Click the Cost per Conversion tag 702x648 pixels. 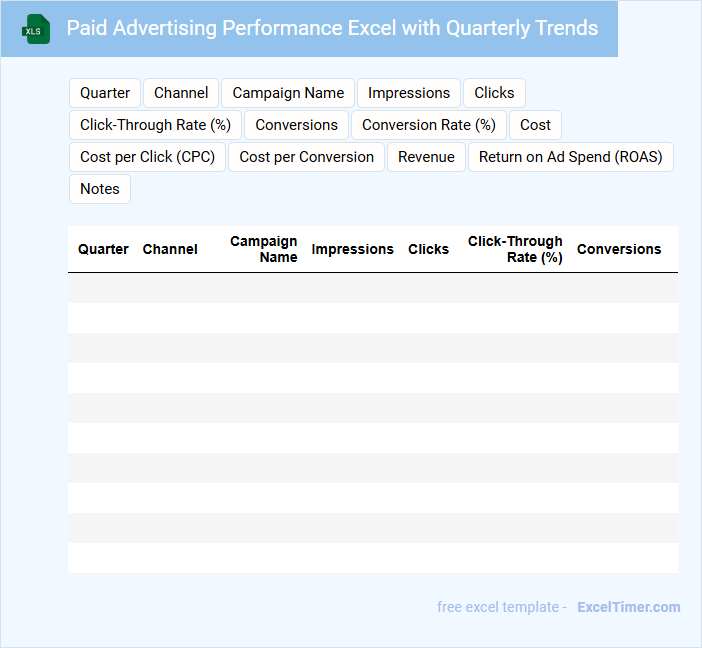pos(306,157)
